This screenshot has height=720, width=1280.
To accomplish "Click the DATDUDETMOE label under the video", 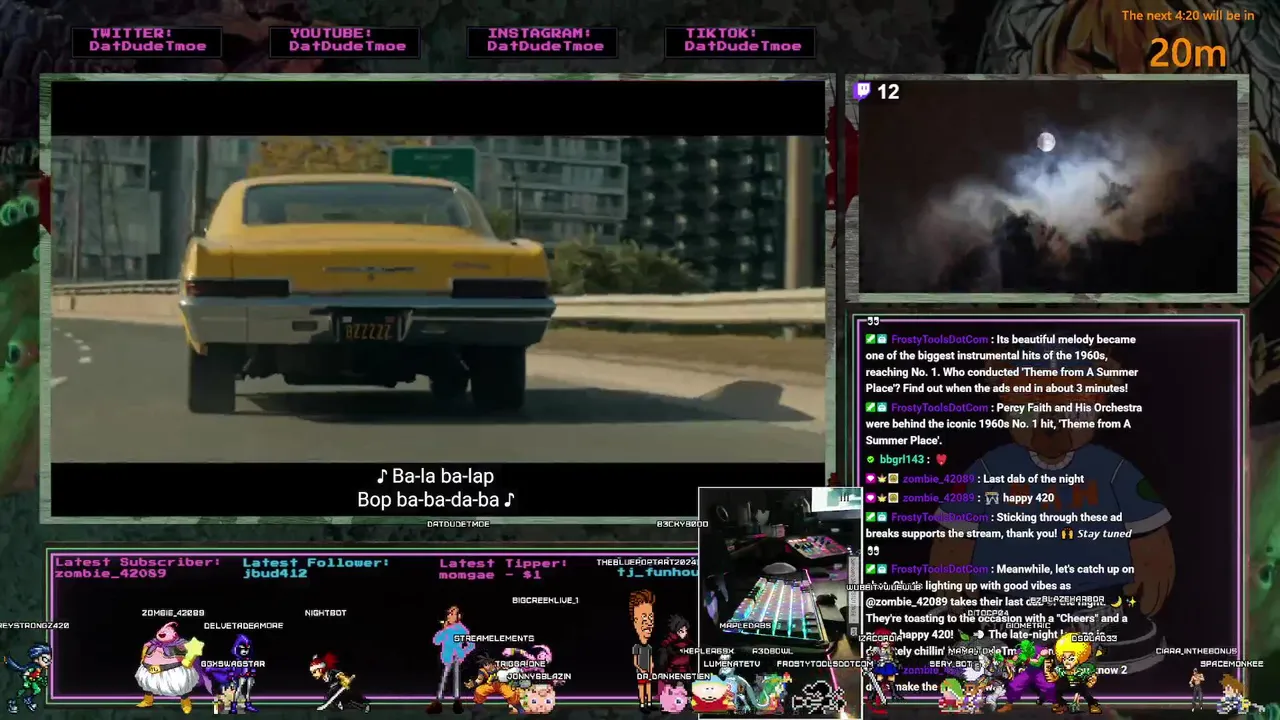I will (x=458, y=524).
